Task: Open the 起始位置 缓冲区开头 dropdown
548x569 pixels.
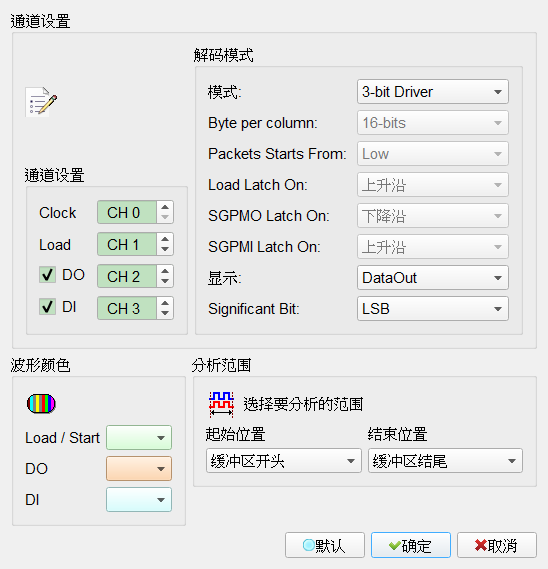Action: pyautogui.click(x=284, y=461)
